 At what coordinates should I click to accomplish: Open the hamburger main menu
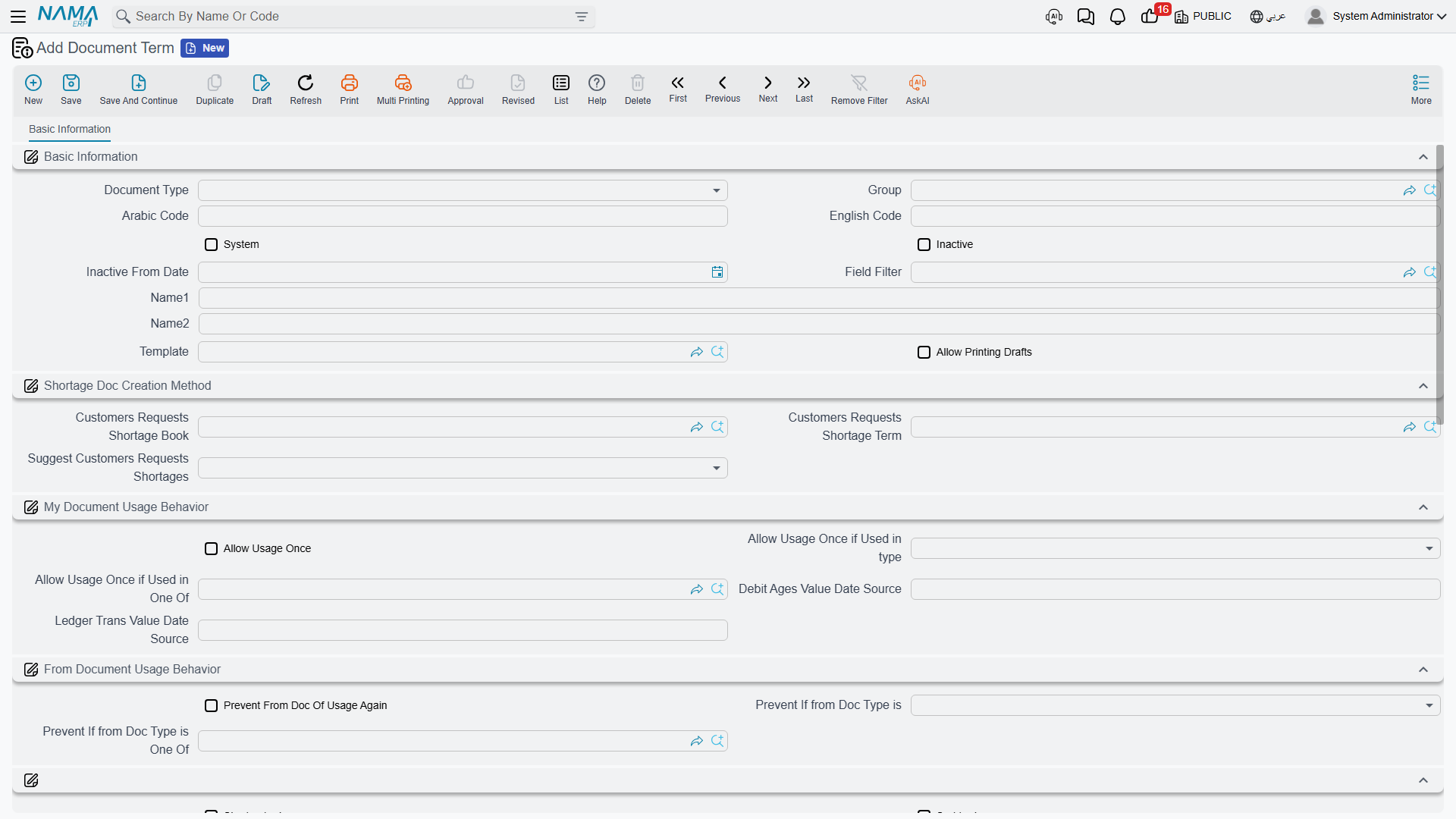point(18,16)
